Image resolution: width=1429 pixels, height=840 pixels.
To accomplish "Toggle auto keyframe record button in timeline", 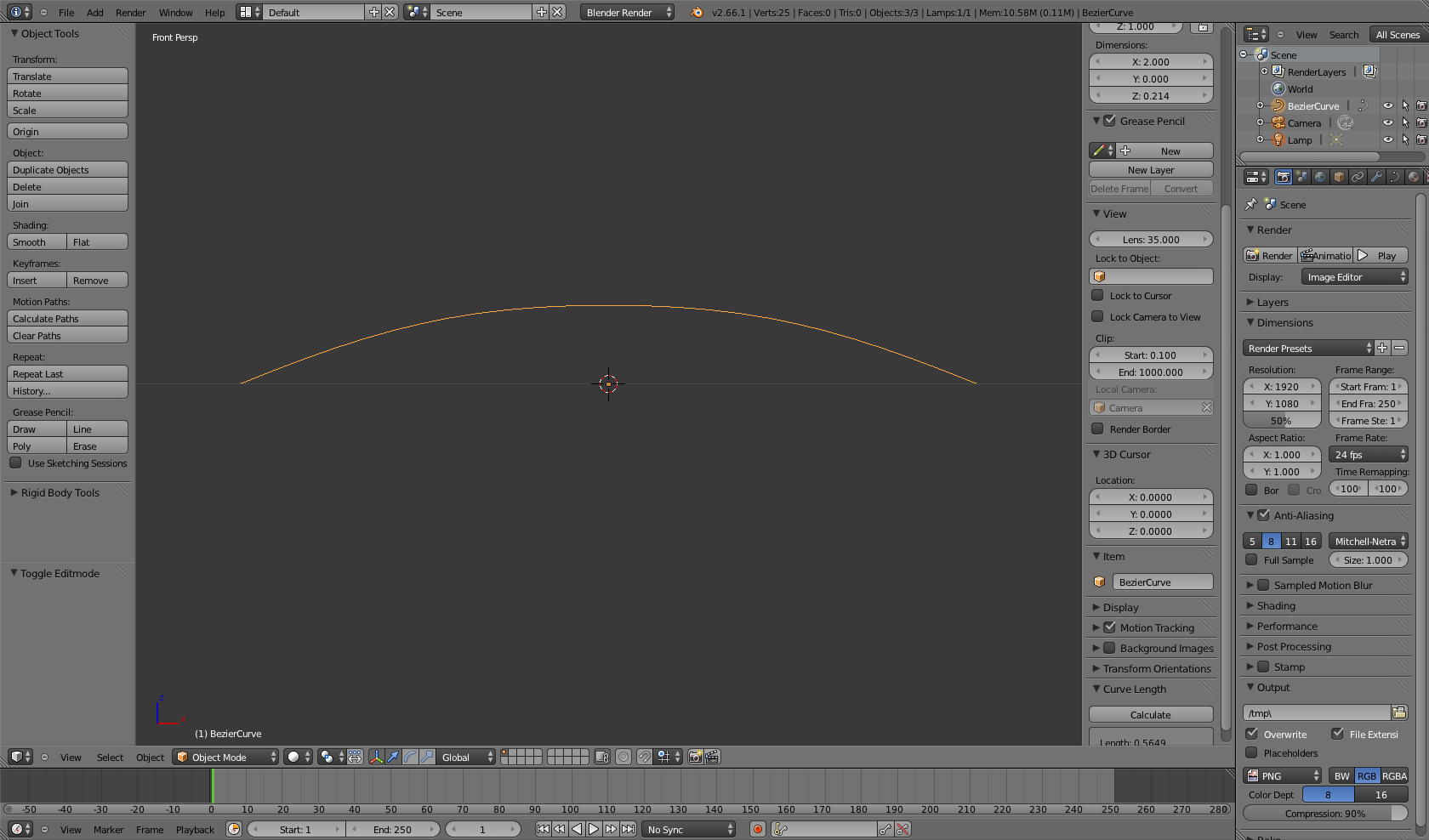I will click(757, 829).
